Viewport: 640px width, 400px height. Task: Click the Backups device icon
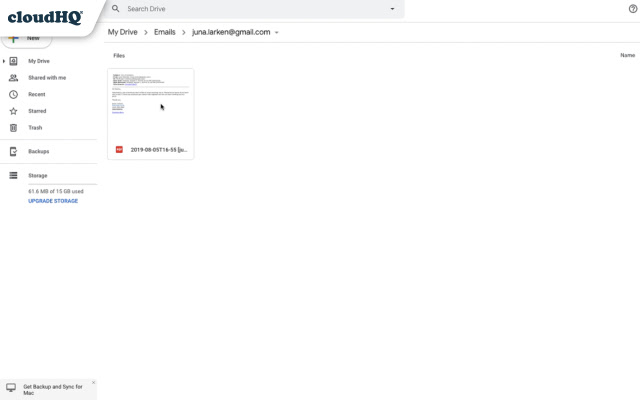pyautogui.click(x=13, y=151)
